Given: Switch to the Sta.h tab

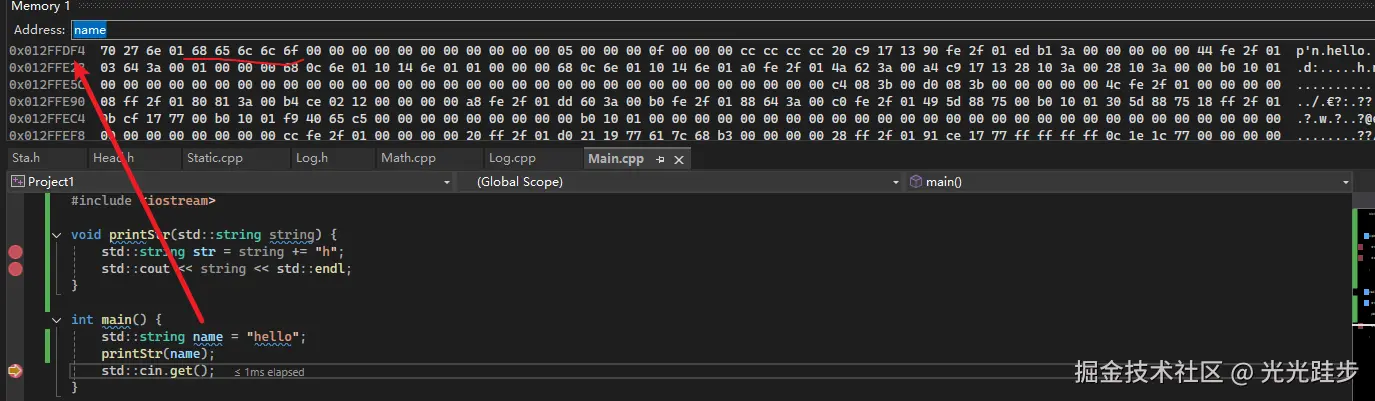Looking at the screenshot, I should 25,159.
